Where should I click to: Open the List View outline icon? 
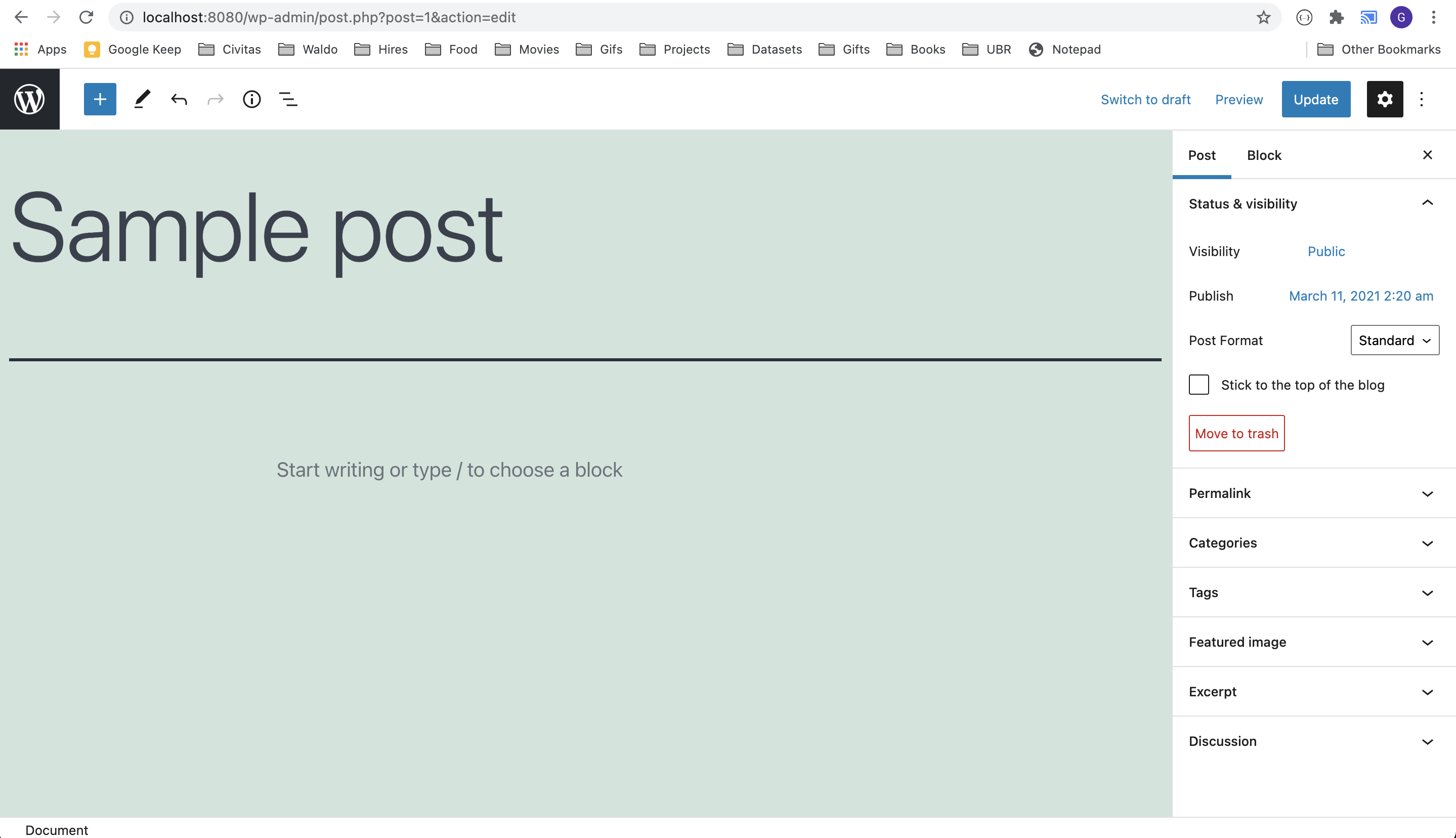[288, 99]
